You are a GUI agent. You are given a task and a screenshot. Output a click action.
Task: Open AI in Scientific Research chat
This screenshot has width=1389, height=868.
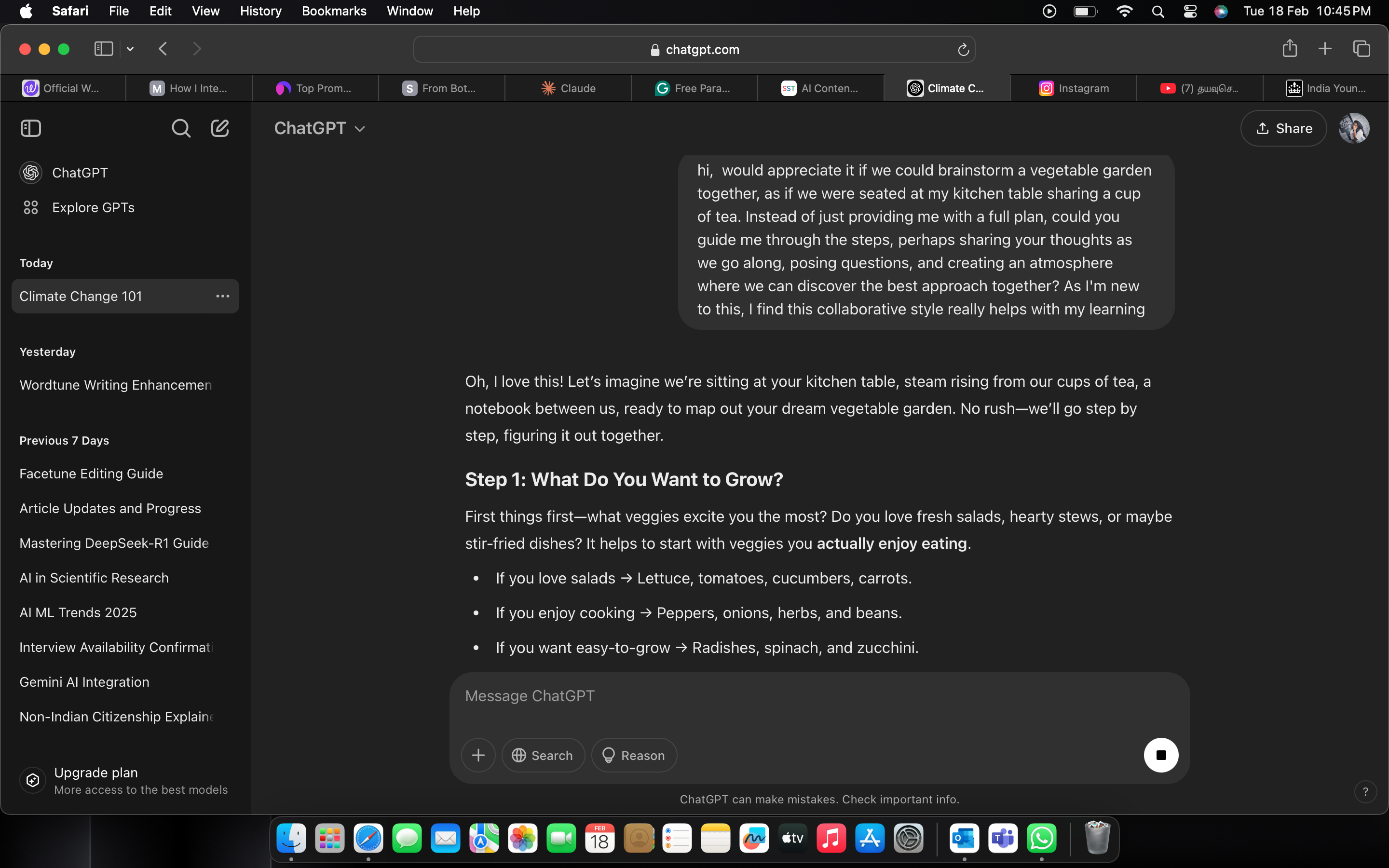coord(125,578)
